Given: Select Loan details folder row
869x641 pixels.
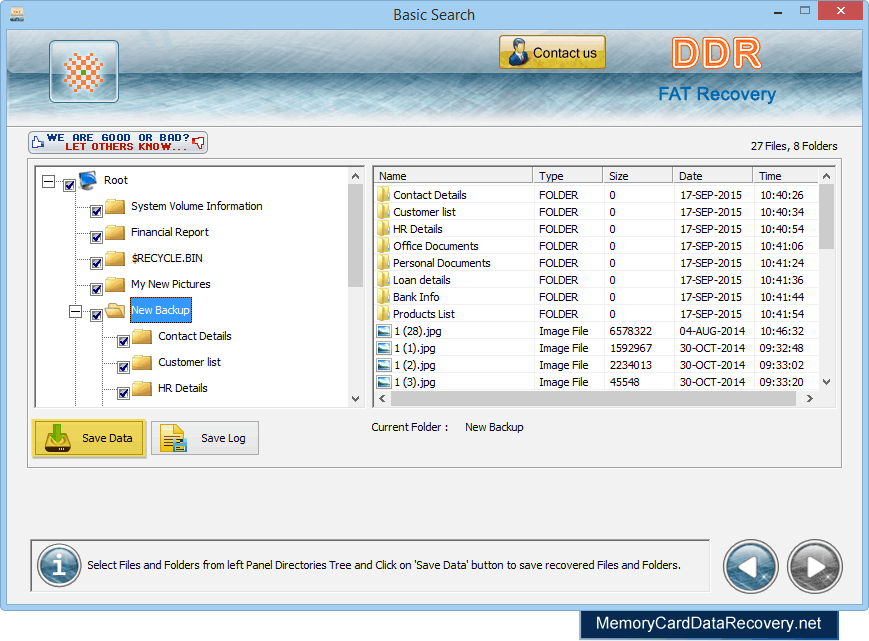Looking at the screenshot, I should 596,280.
